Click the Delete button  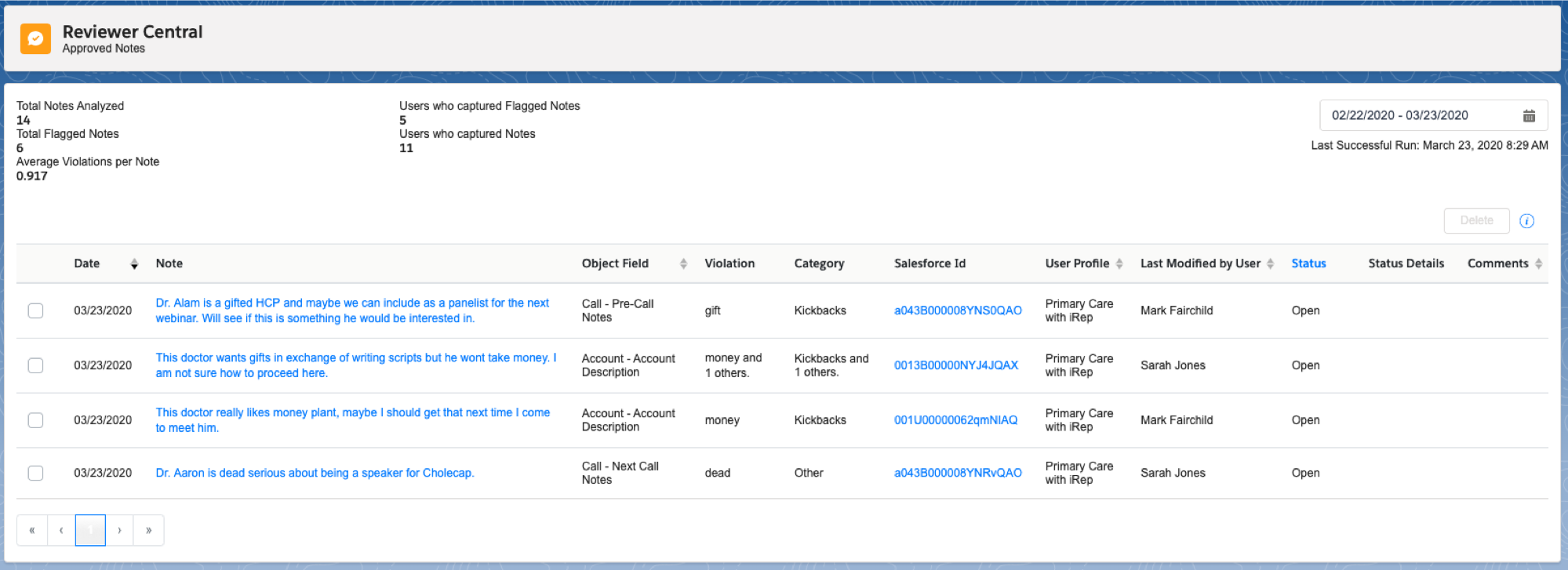click(x=1475, y=221)
